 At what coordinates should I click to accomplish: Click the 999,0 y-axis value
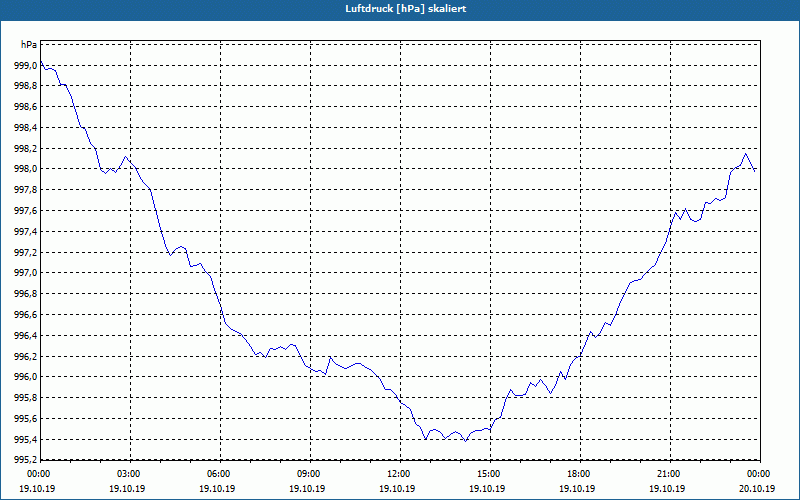pyautogui.click(x=25, y=66)
